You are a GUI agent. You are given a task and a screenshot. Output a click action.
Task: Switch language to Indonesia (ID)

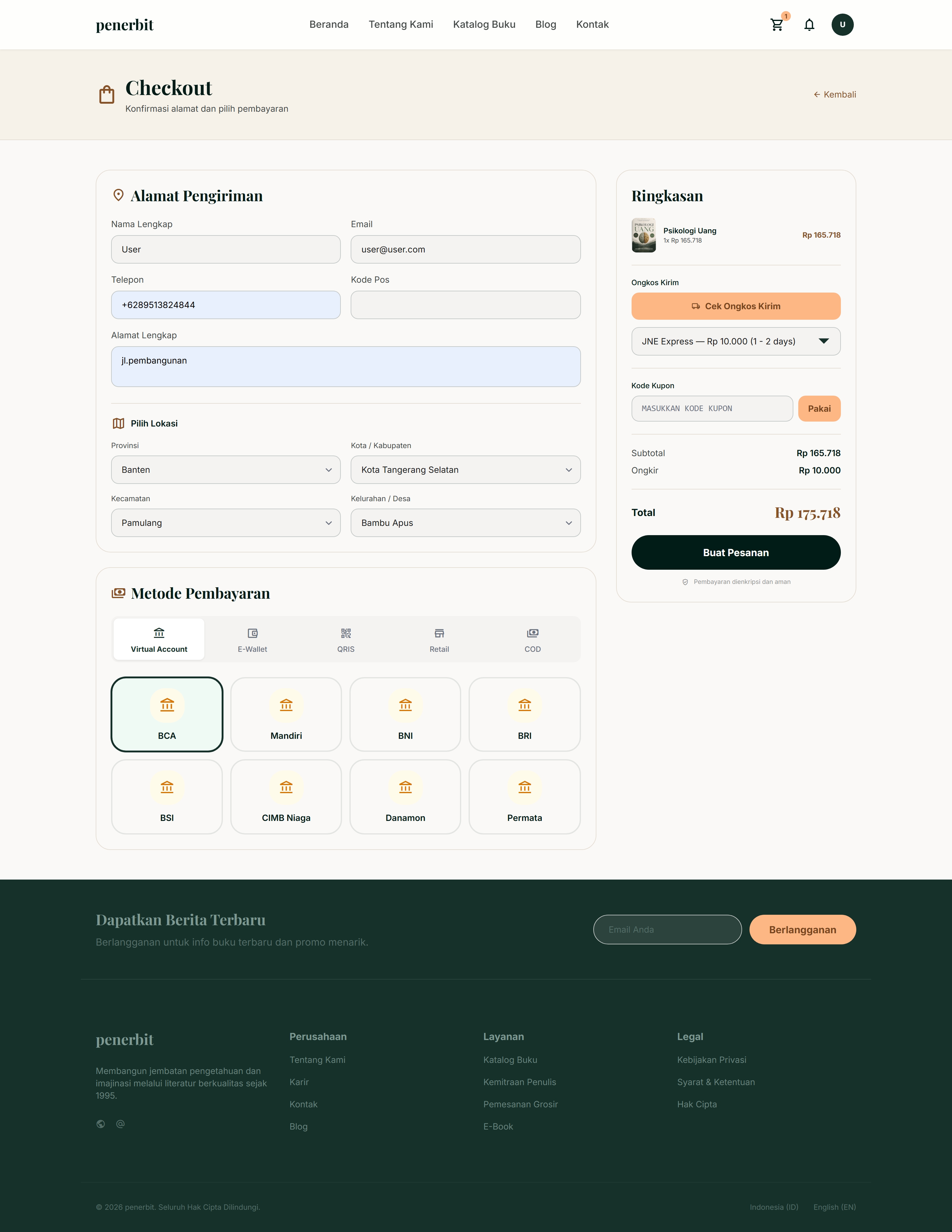coord(774,1207)
